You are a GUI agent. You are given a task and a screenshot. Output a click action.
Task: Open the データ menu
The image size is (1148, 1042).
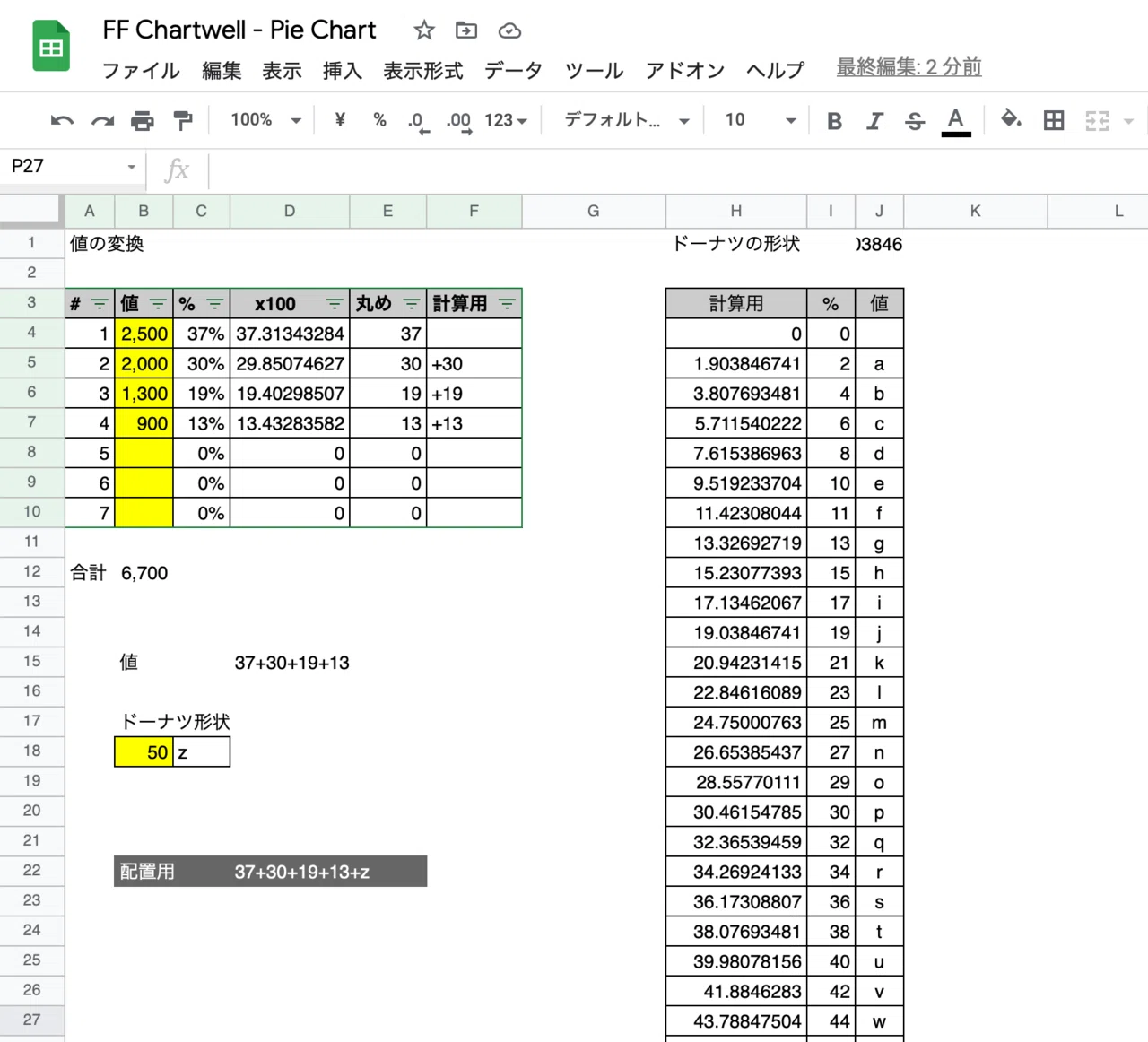(x=513, y=70)
